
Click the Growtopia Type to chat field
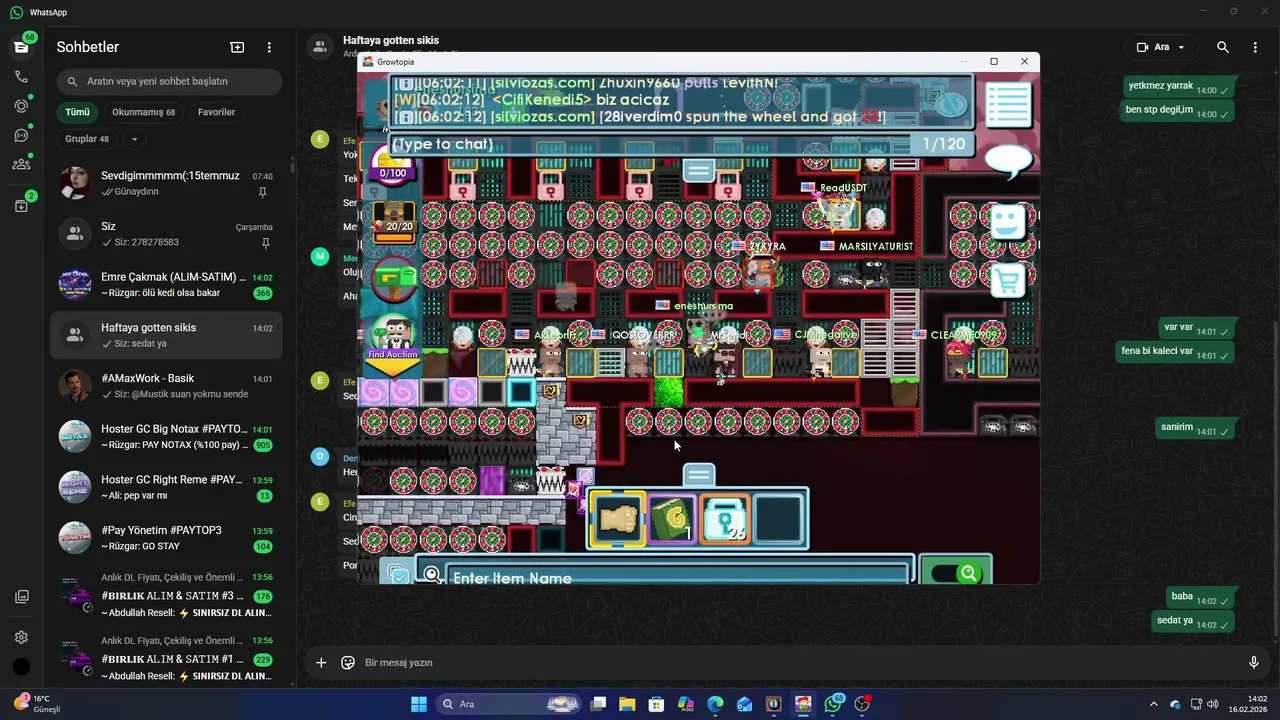pos(650,144)
